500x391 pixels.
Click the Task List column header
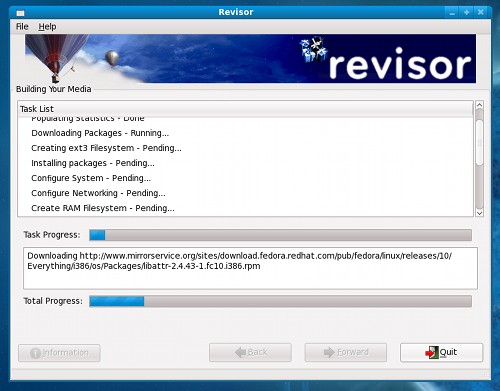(245, 109)
